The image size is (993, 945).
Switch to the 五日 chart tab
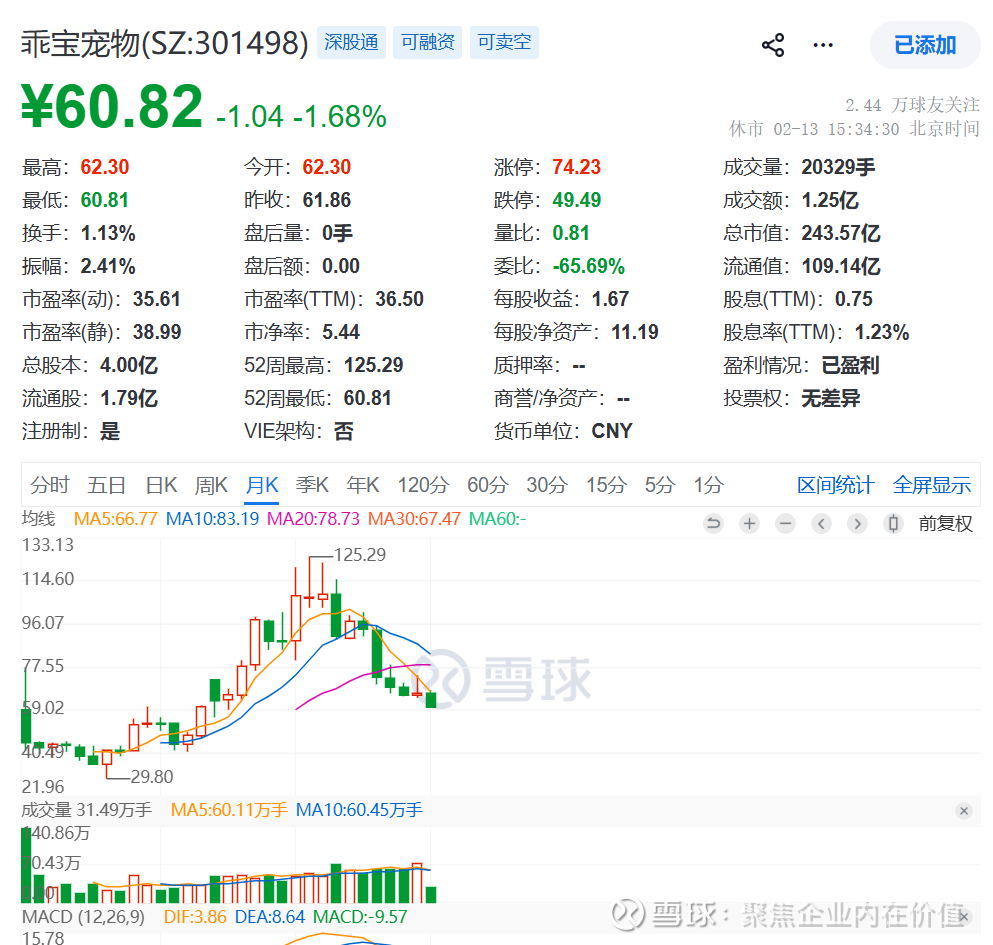106,485
